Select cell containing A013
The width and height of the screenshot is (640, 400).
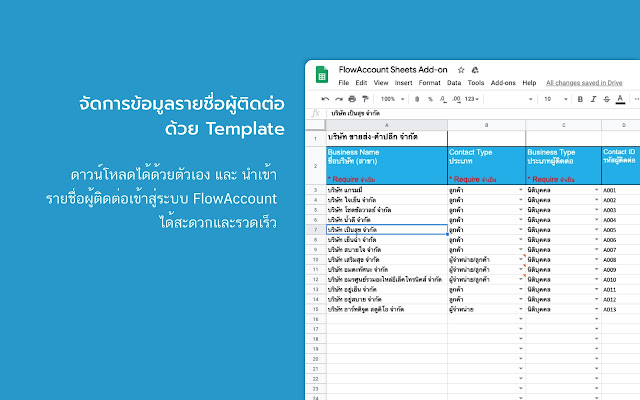tap(621, 309)
